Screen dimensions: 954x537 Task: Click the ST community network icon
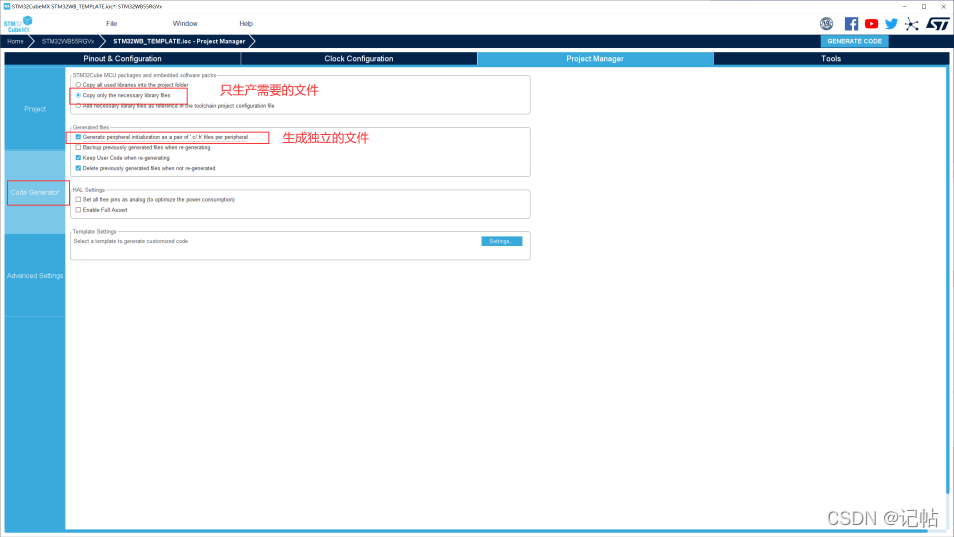point(911,24)
